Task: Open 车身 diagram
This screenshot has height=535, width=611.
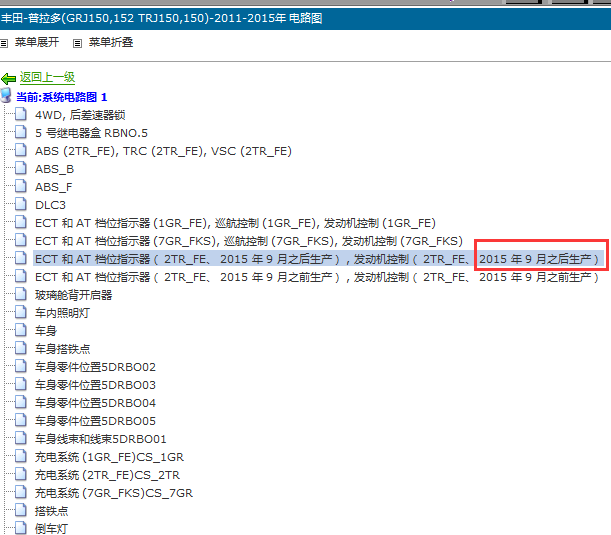Action: point(46,331)
